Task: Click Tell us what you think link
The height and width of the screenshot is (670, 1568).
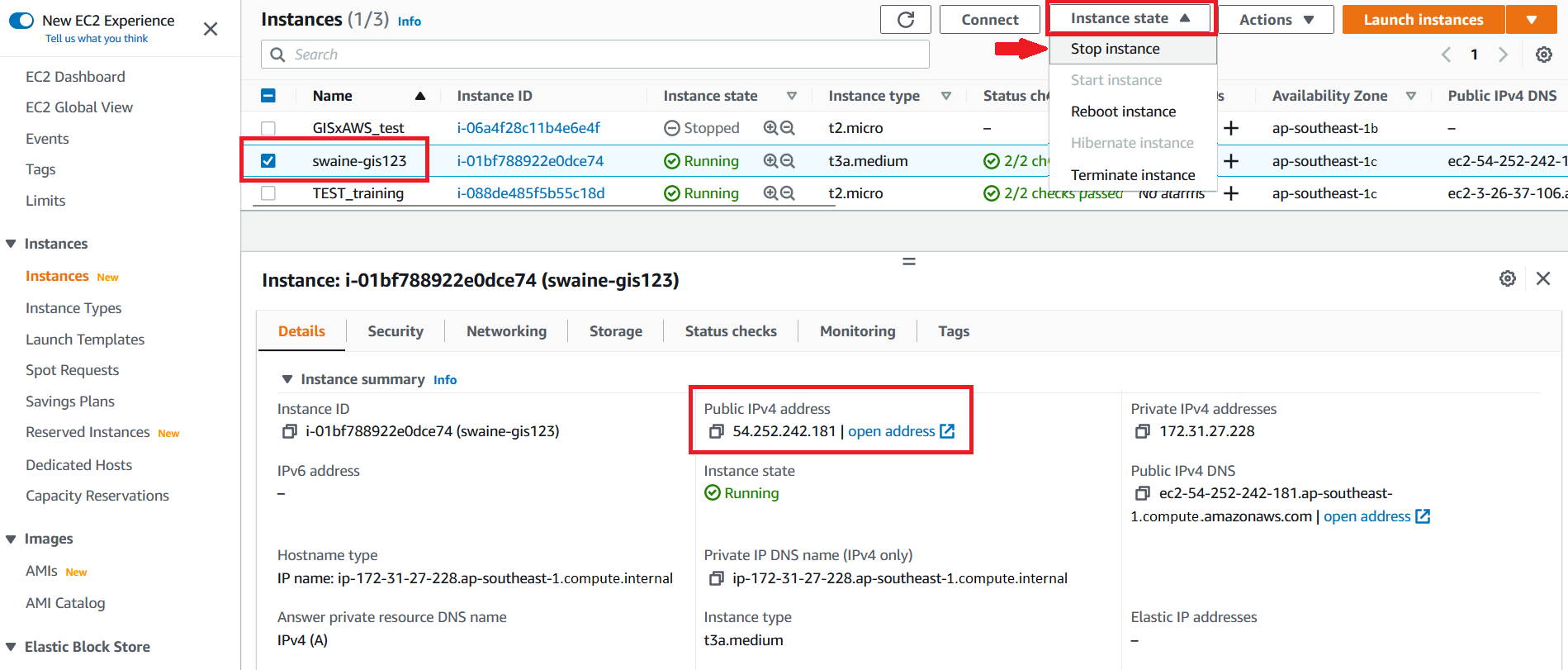Action: (x=97, y=39)
